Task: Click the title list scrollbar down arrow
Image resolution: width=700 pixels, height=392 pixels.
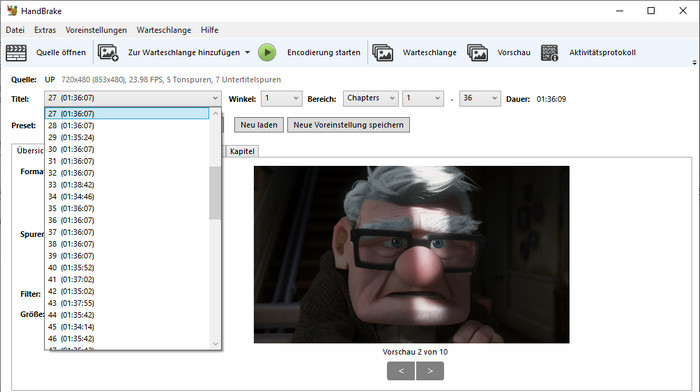Action: pyautogui.click(x=215, y=343)
